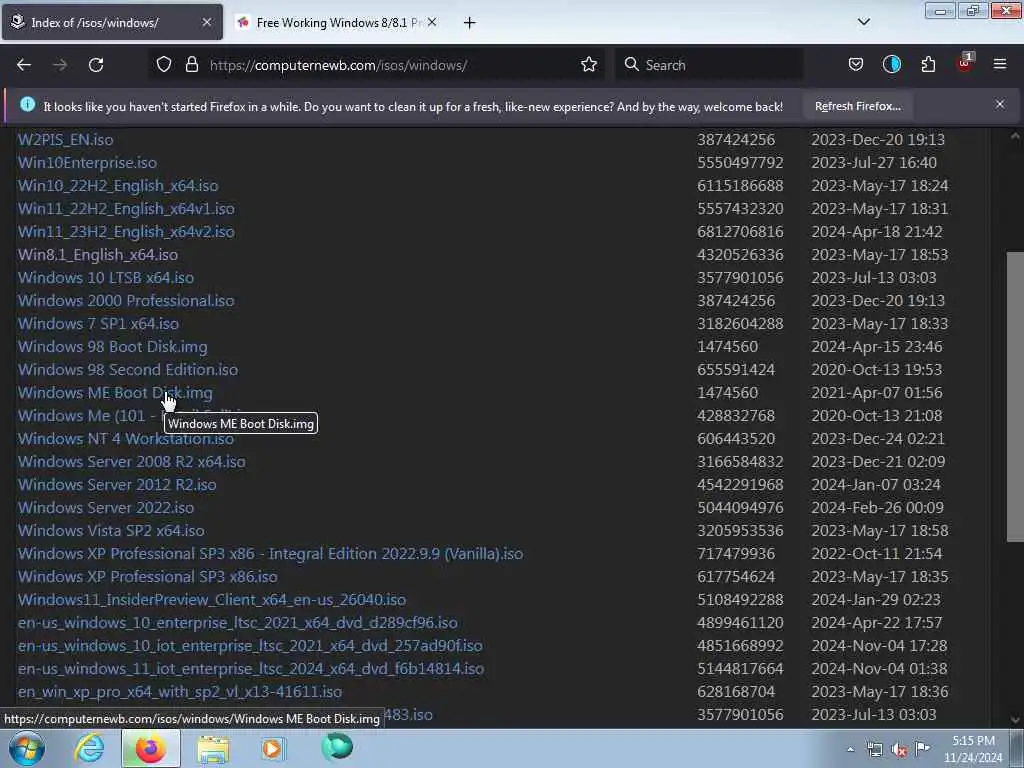Open Windows 7 SP1 x64.iso link
1024x768 pixels.
(98, 324)
